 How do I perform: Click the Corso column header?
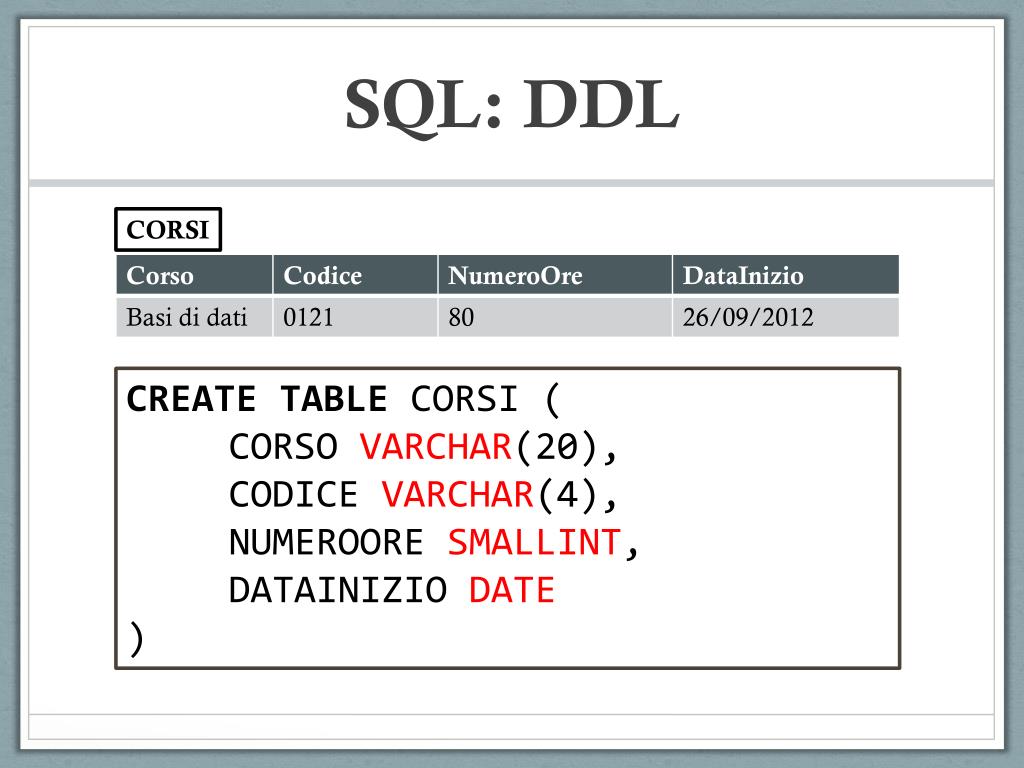coord(194,275)
